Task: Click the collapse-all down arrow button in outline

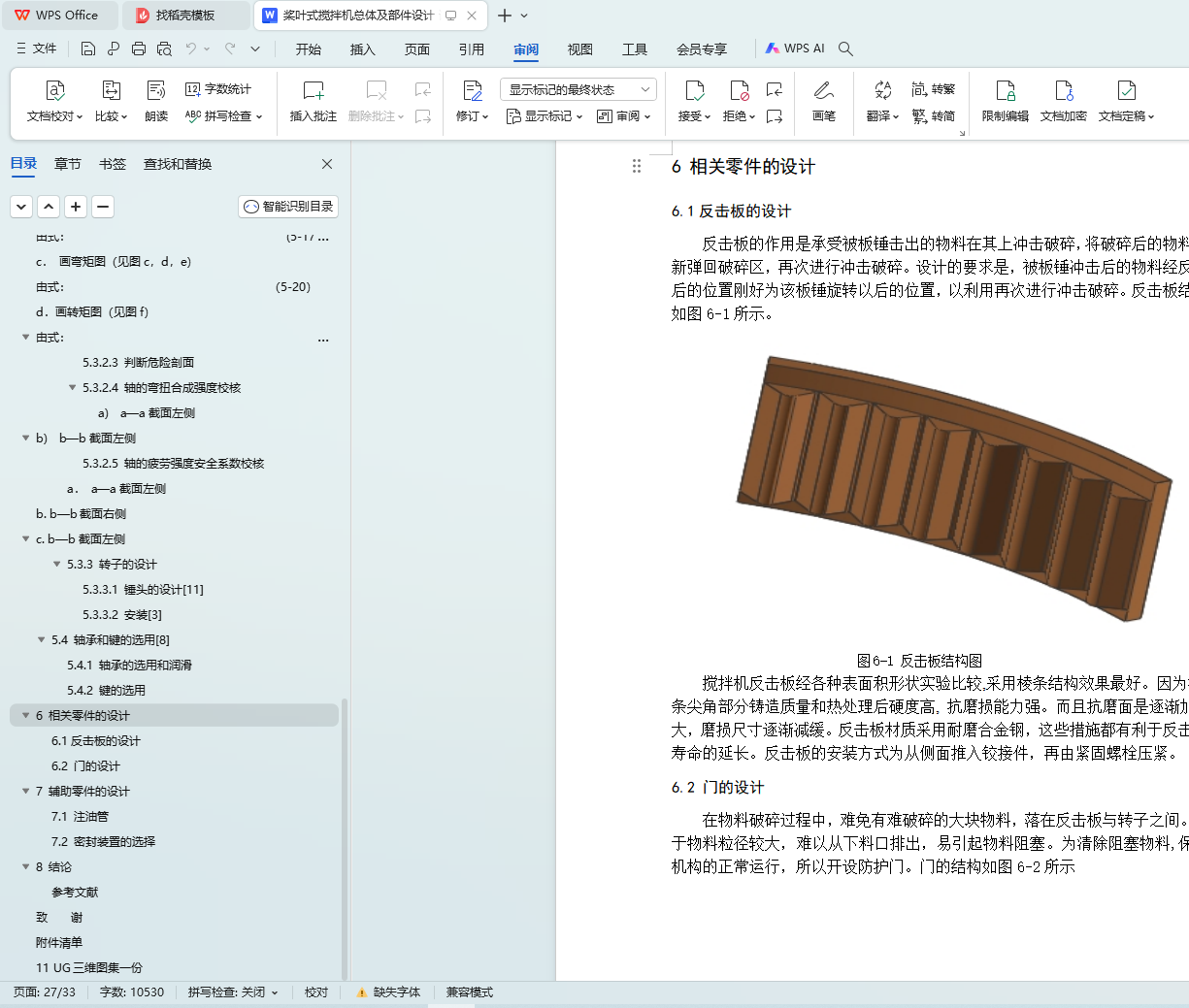Action: click(21, 207)
